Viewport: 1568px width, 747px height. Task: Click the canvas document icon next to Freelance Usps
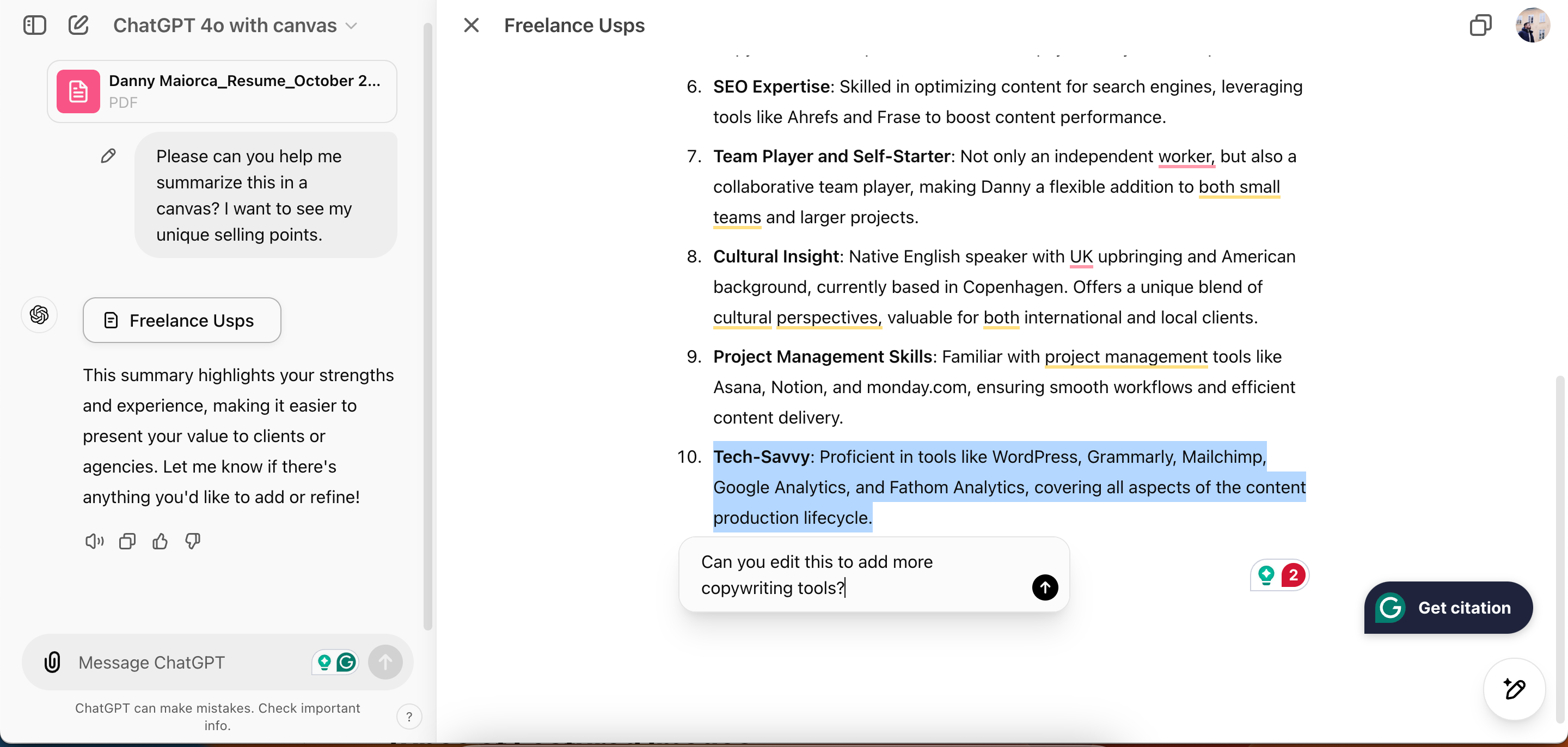click(112, 320)
